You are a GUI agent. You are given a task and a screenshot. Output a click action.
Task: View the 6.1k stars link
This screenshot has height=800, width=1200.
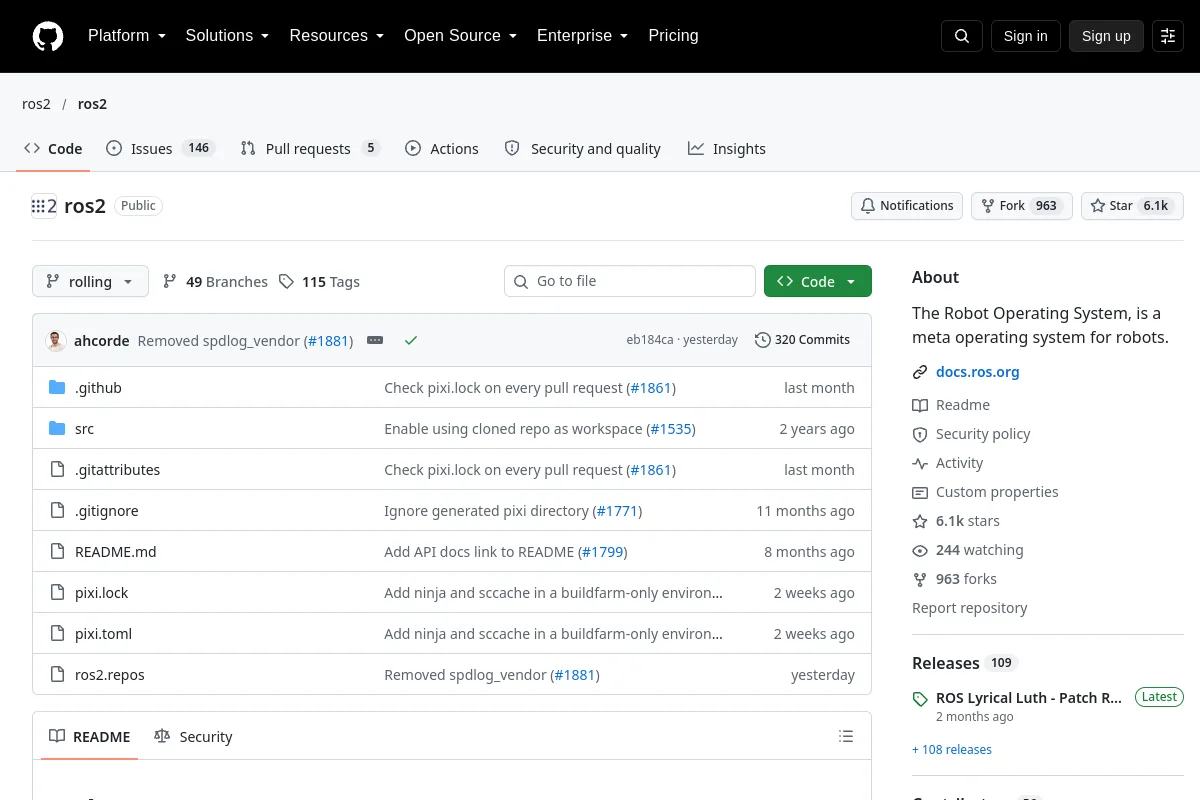pos(956,521)
